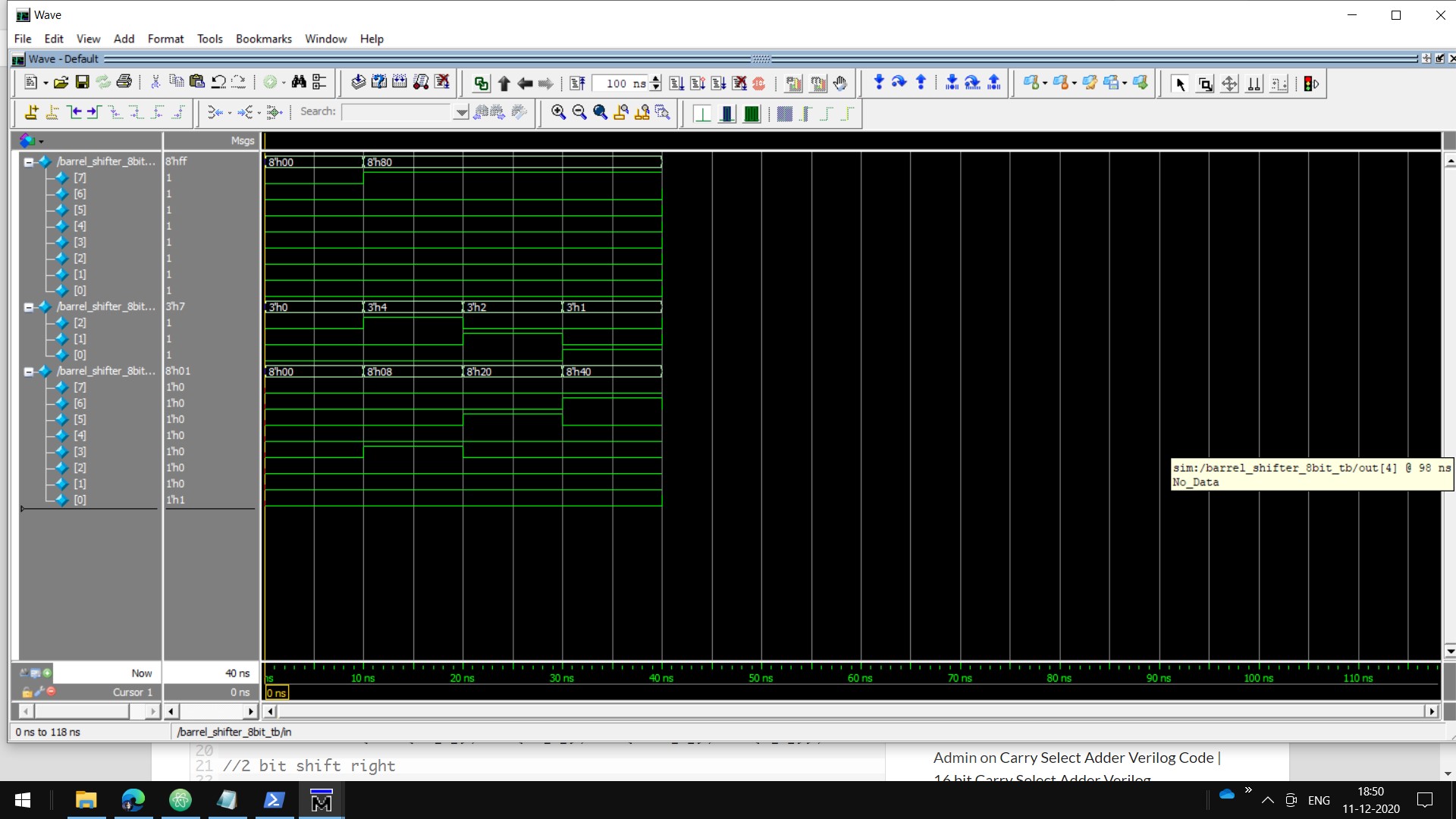Click the Insert Cursor icon

tap(31, 112)
